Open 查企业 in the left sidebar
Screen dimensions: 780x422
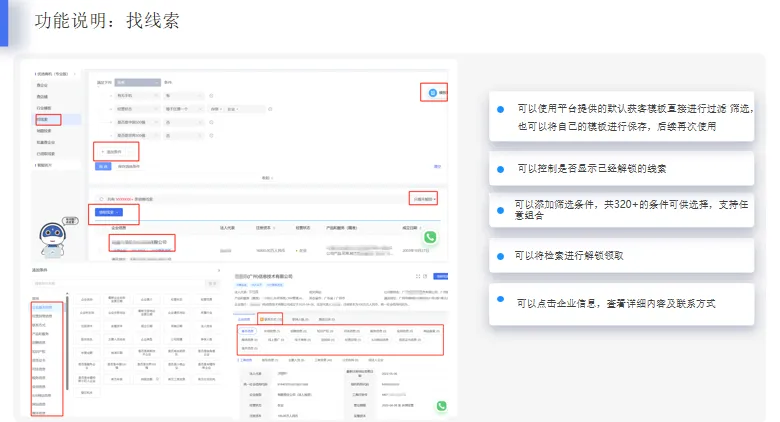pos(42,85)
